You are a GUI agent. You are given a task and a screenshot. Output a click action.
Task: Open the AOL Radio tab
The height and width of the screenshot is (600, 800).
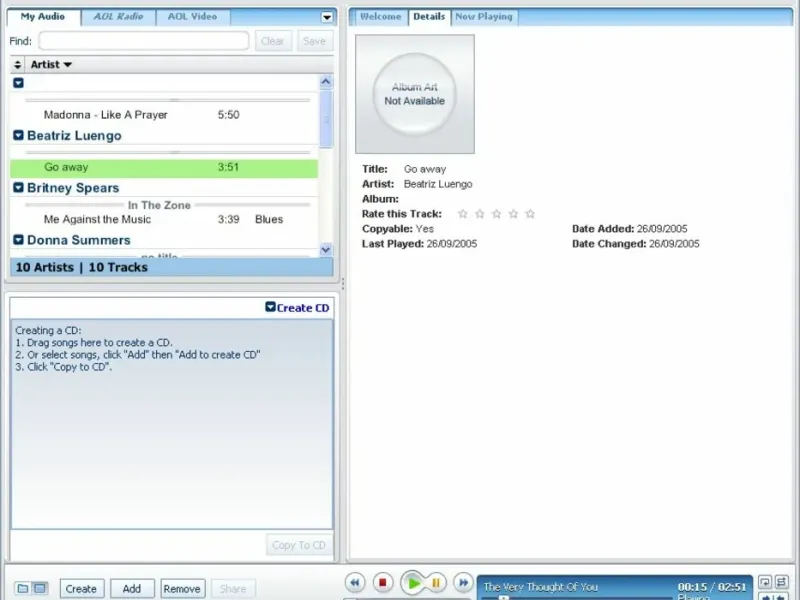[x=118, y=17]
